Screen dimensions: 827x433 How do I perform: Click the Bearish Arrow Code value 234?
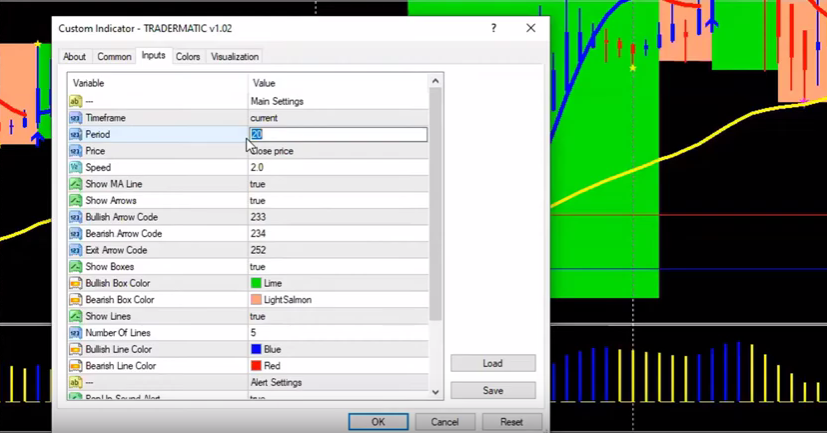(x=258, y=234)
